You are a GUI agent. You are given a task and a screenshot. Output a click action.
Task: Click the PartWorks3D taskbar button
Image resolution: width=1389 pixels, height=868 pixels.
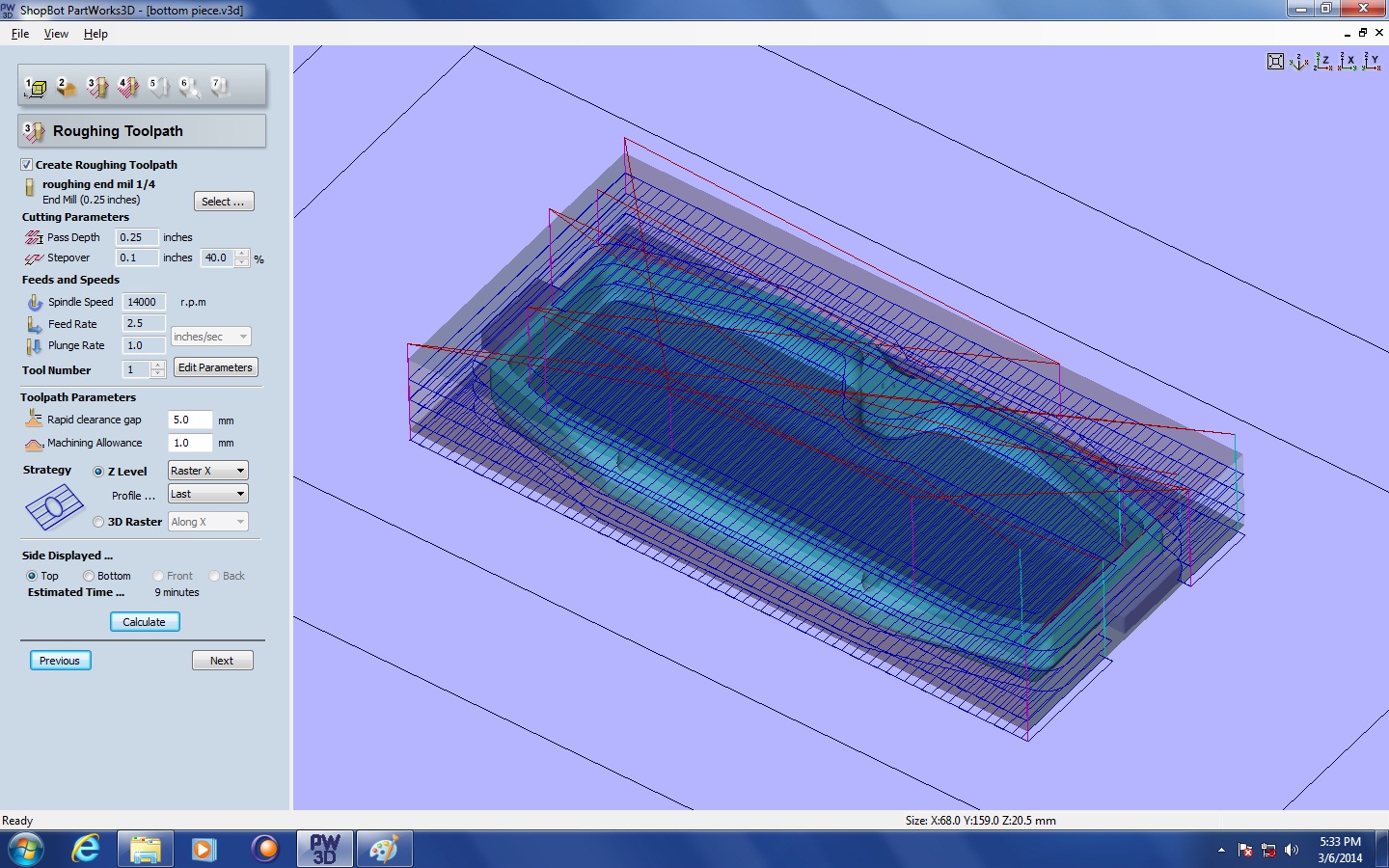point(325,849)
